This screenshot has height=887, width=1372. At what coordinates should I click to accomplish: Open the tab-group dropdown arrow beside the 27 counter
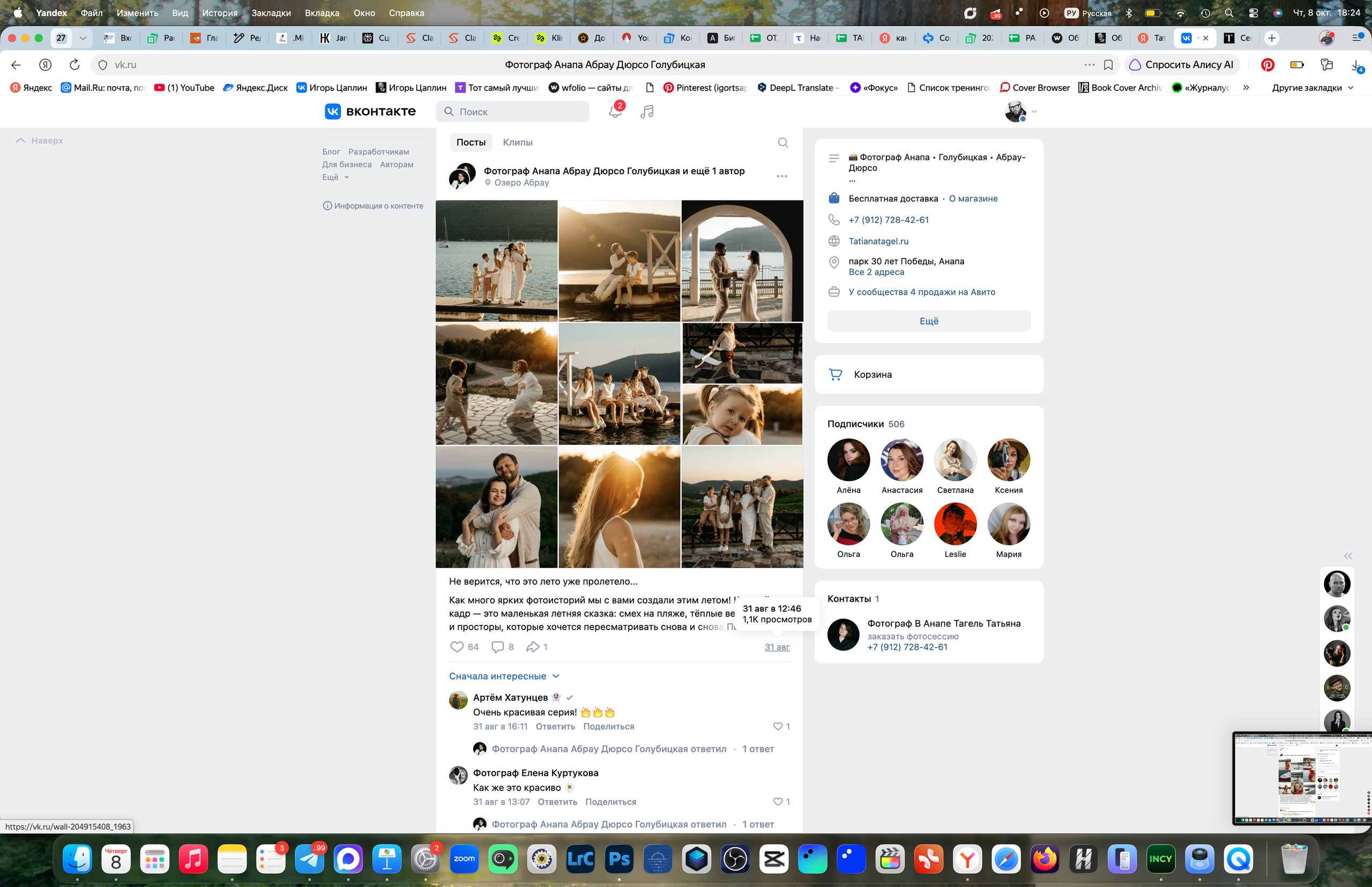(83, 38)
